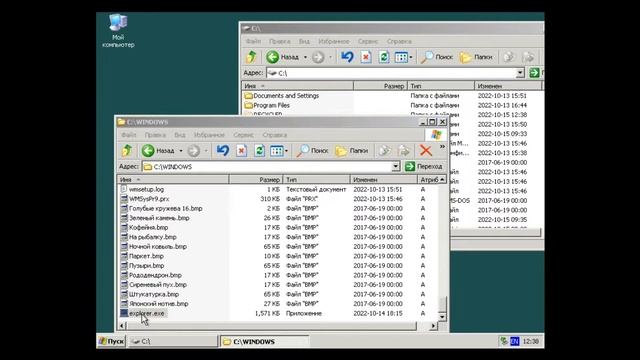This screenshot has height=360, width=640.
Task: Open Правка menu in C:\WINDOWS window
Action: point(155,135)
